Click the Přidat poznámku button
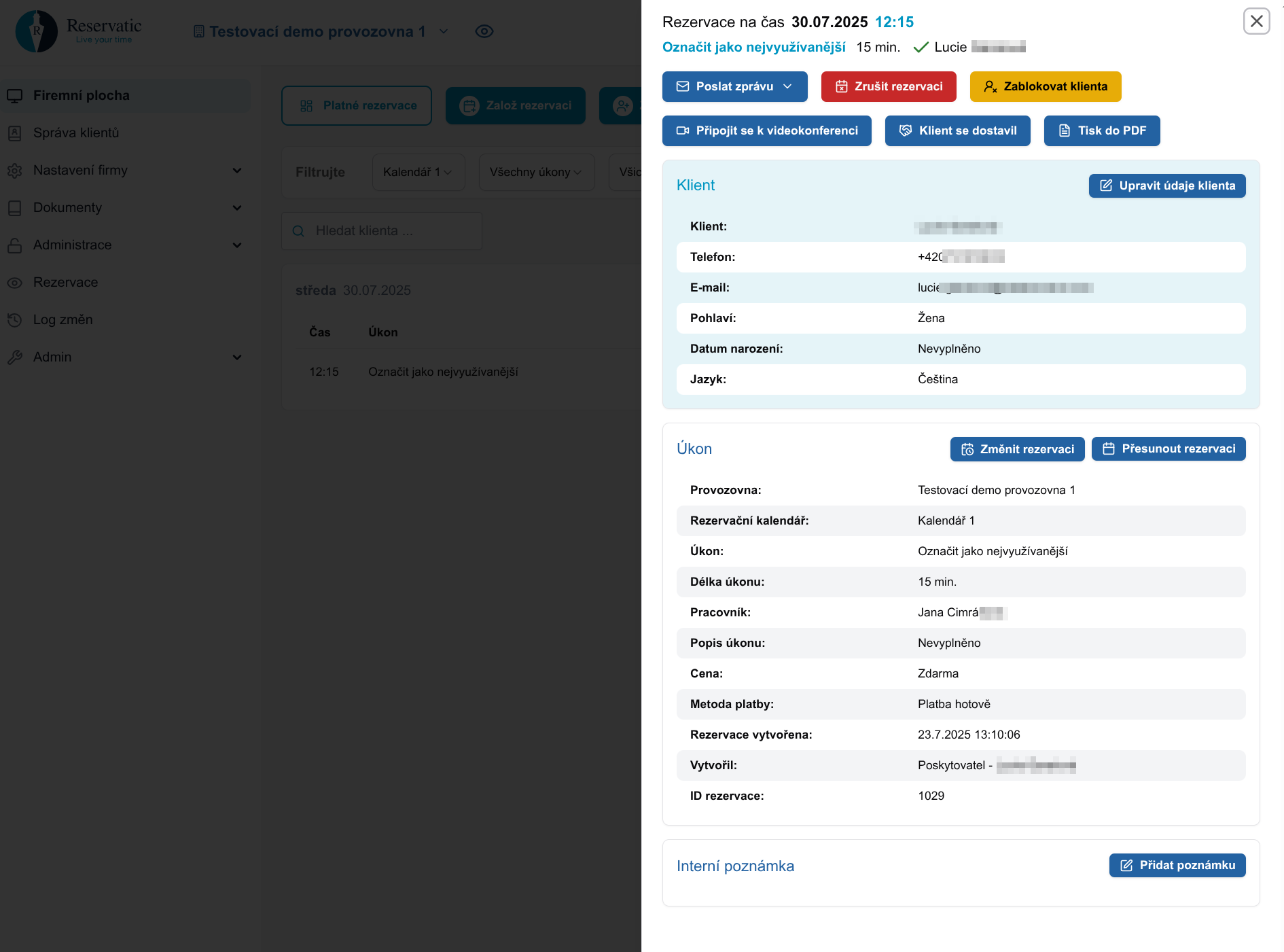The image size is (1284, 952). pos(1177,865)
